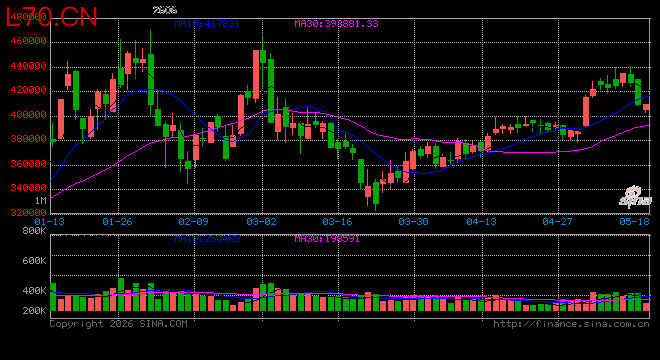This screenshot has height=360, width=660.
Task: Click the 1M axis label
Action: tap(40, 201)
